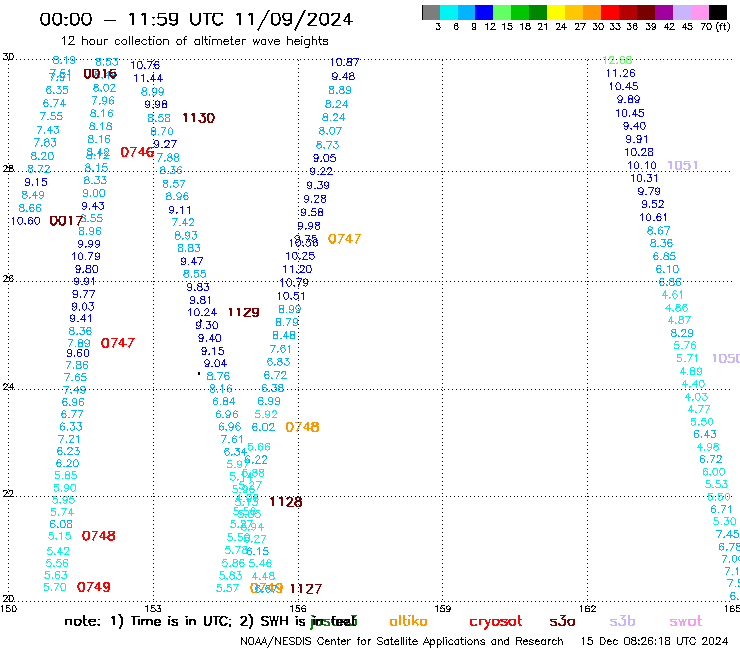
Task: Click the dark red '0017' time stamp
Action: click(66, 221)
